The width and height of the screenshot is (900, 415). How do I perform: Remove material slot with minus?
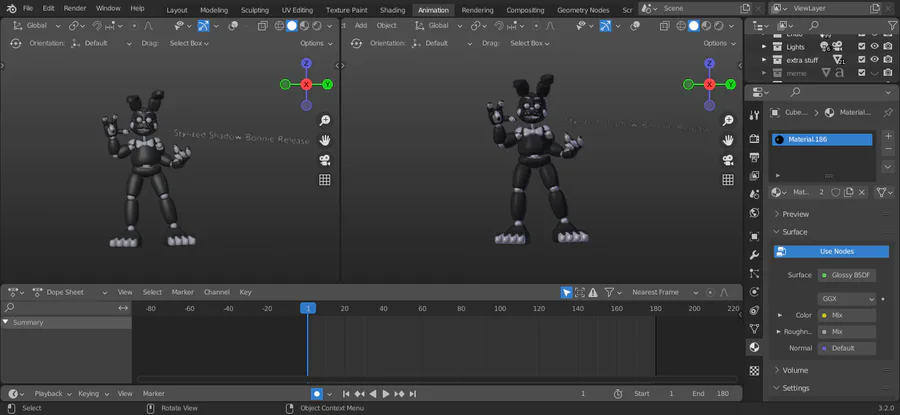pos(888,150)
